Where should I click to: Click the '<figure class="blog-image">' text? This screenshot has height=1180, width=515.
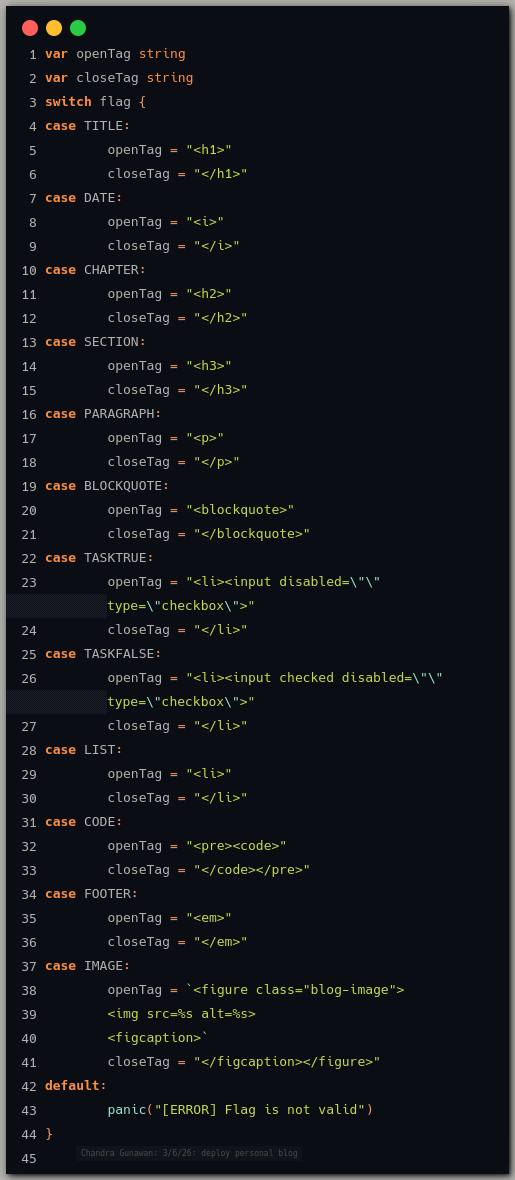(x=299, y=990)
